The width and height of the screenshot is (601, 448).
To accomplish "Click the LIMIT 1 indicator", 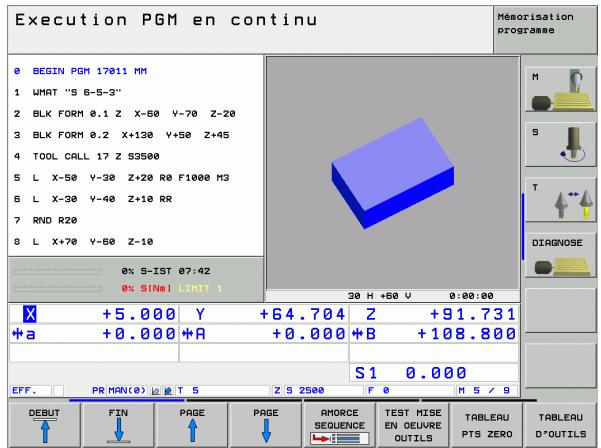I will point(200,288).
